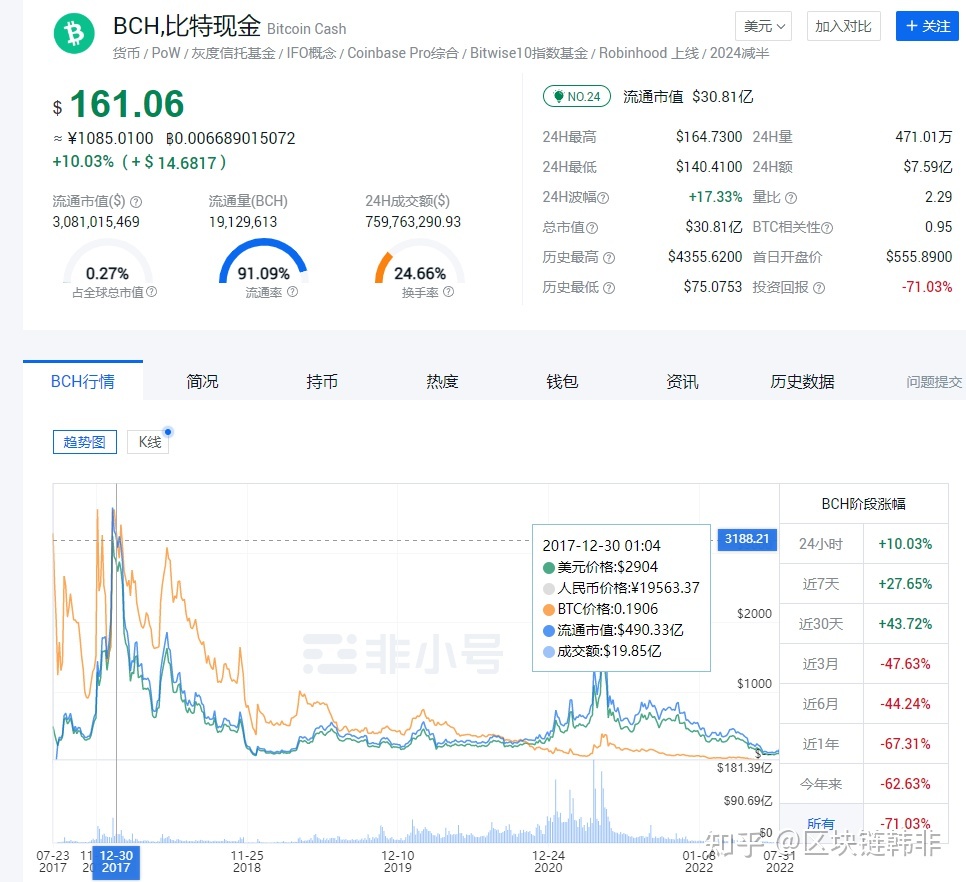Click the 灰度信托基金 tag
Image resolution: width=966 pixels, height=882 pixels.
(x=233, y=54)
